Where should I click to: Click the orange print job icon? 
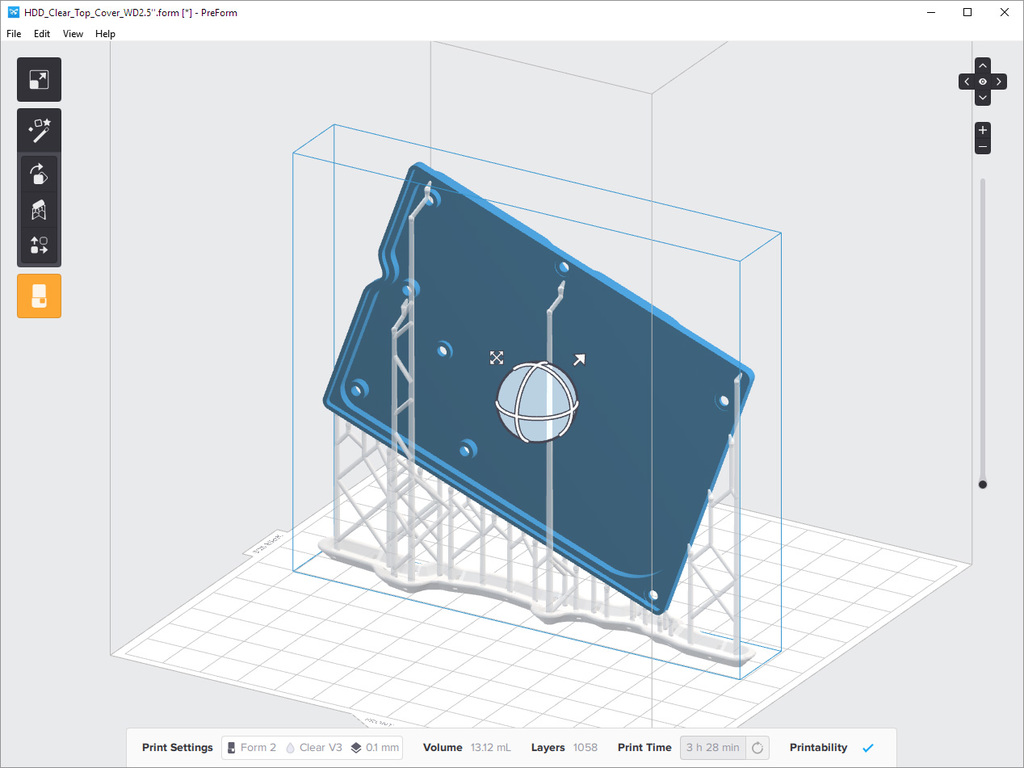[x=38, y=296]
